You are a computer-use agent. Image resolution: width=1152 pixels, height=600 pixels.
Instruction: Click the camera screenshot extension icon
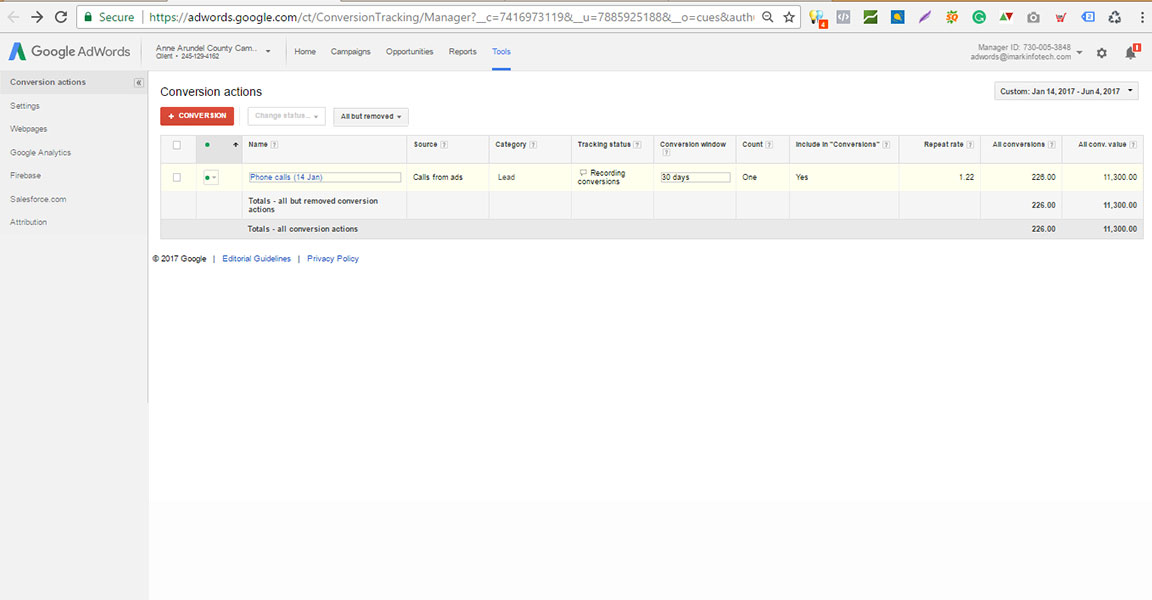[1033, 18]
